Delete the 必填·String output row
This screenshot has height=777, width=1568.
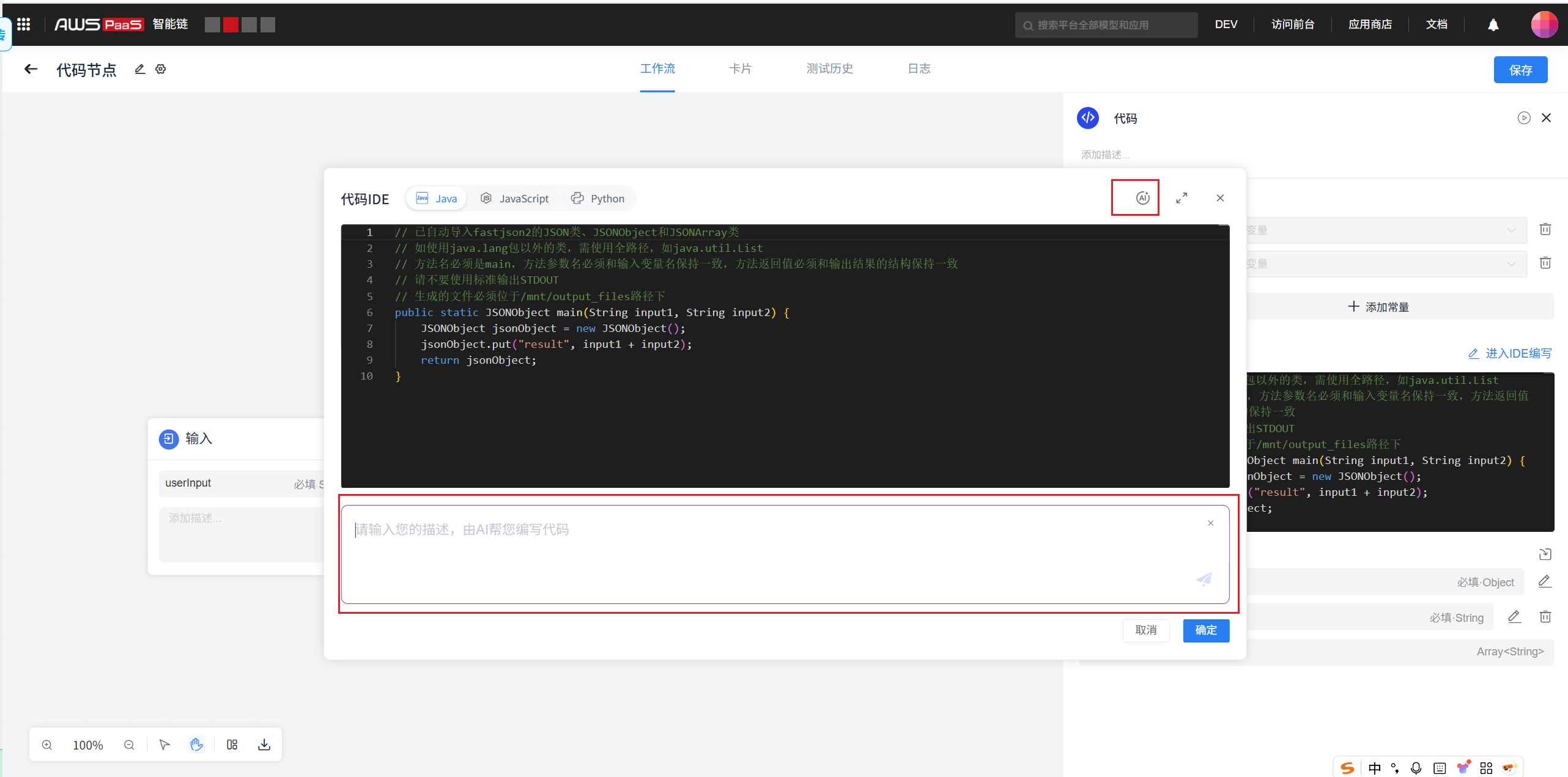tap(1545, 617)
